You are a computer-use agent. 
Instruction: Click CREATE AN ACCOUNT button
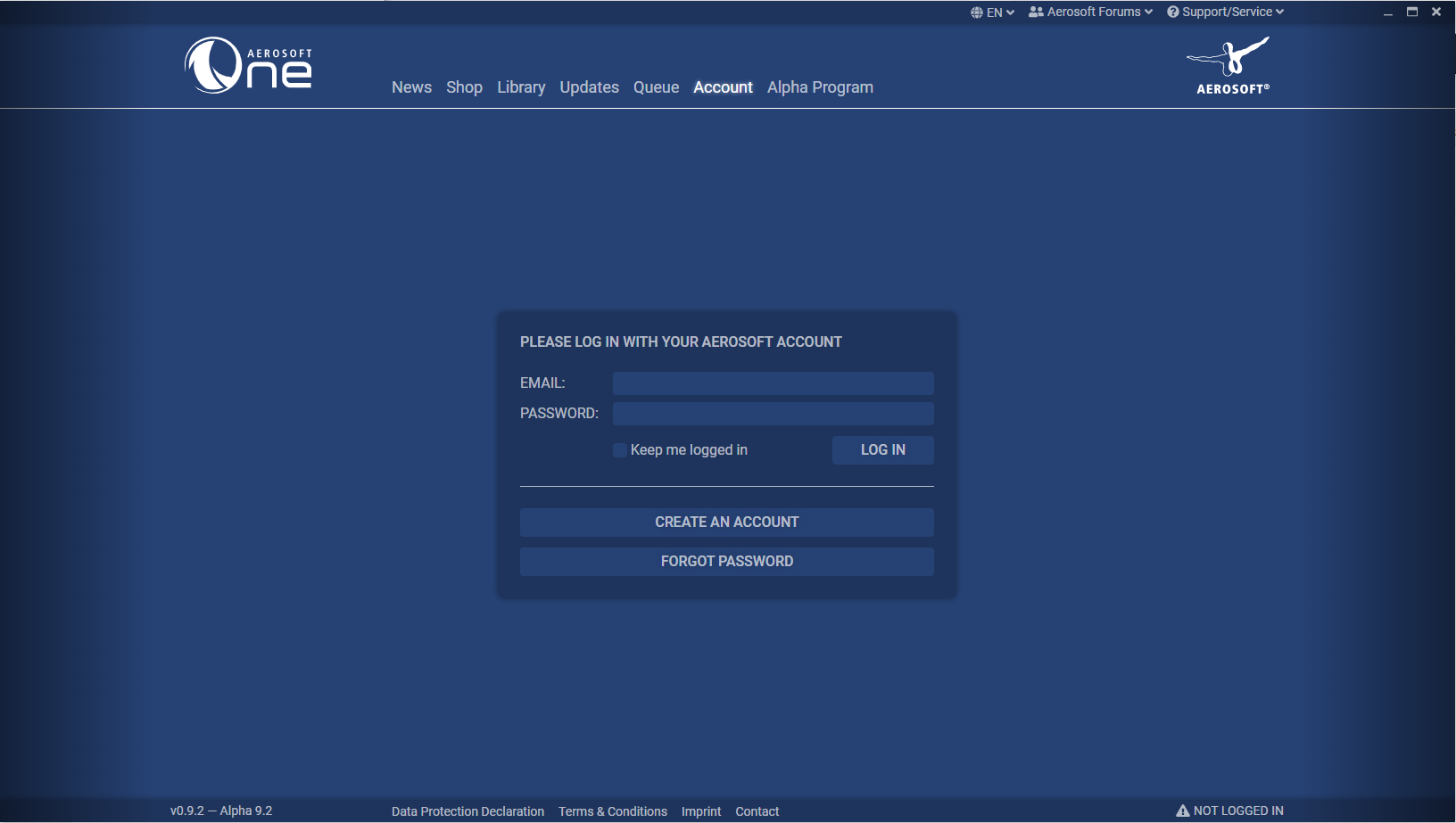click(x=727, y=523)
